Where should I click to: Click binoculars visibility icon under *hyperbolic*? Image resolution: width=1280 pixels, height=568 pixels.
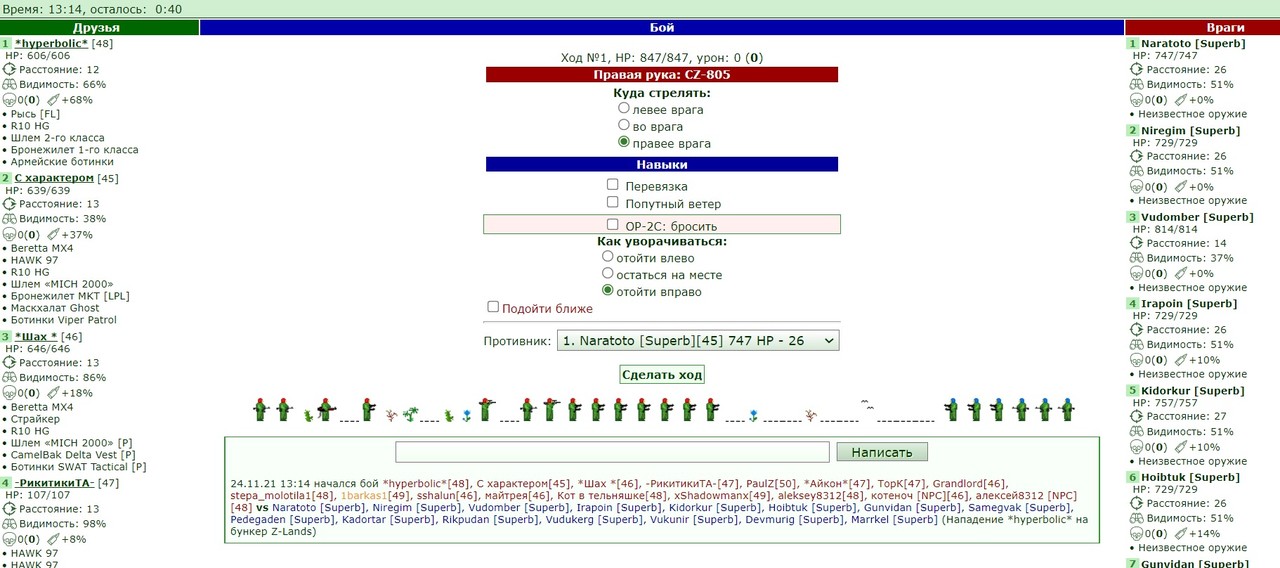[10, 85]
